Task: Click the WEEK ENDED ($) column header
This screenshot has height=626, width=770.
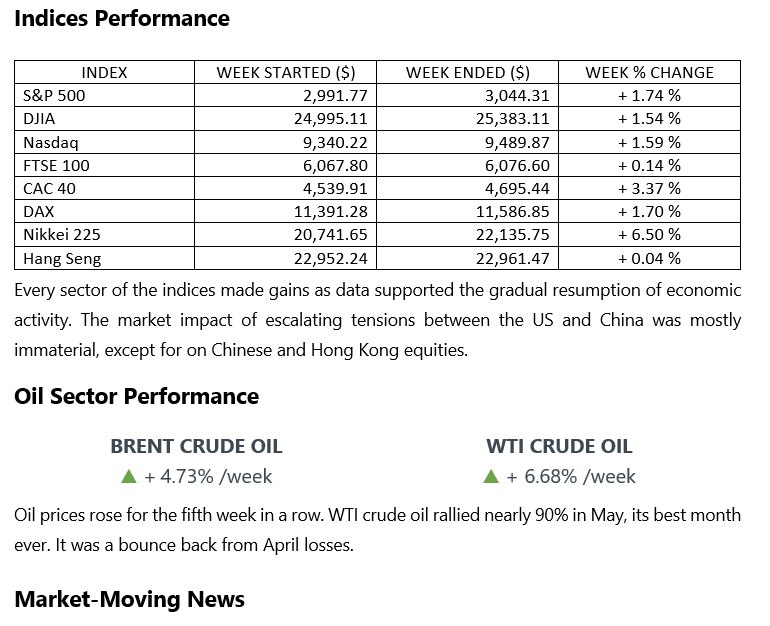Action: tap(467, 72)
